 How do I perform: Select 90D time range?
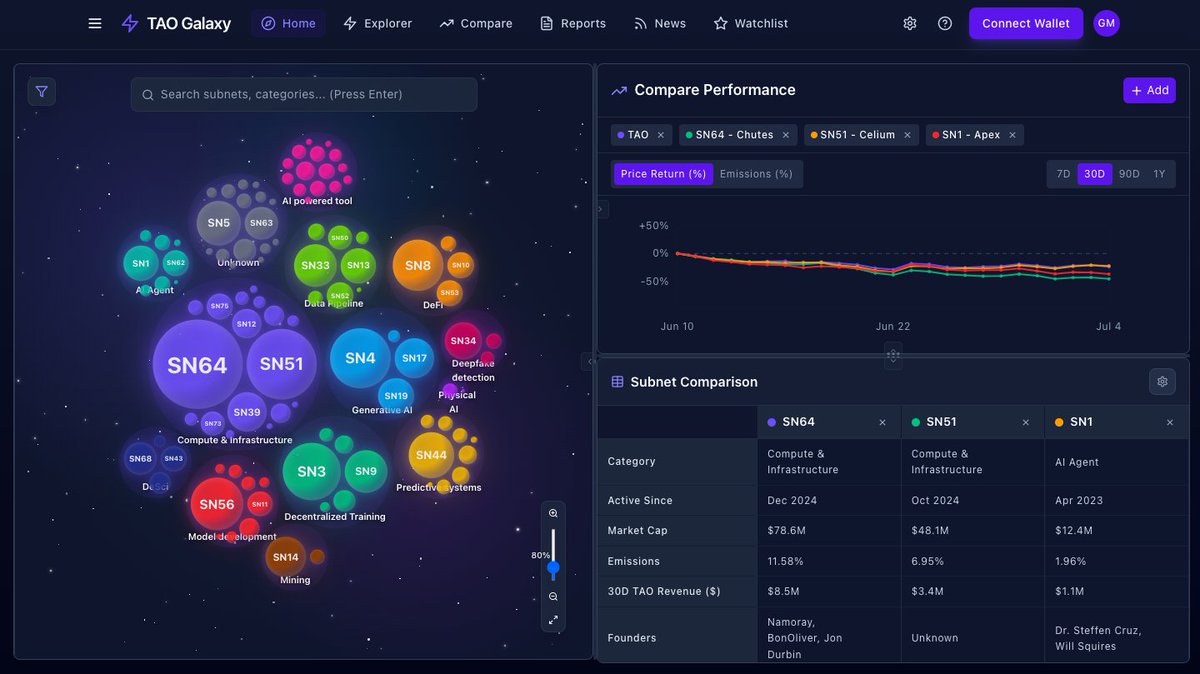[x=1129, y=174]
